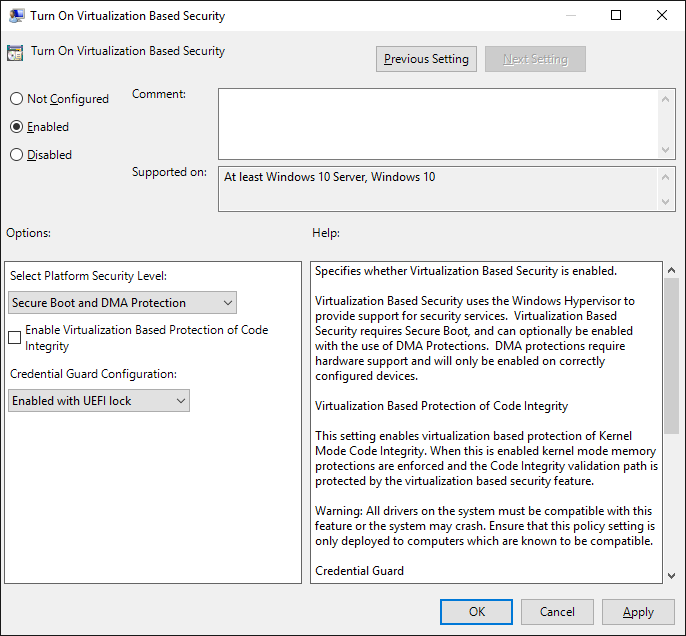
Task: Apply the policy changes
Action: [x=638, y=612]
